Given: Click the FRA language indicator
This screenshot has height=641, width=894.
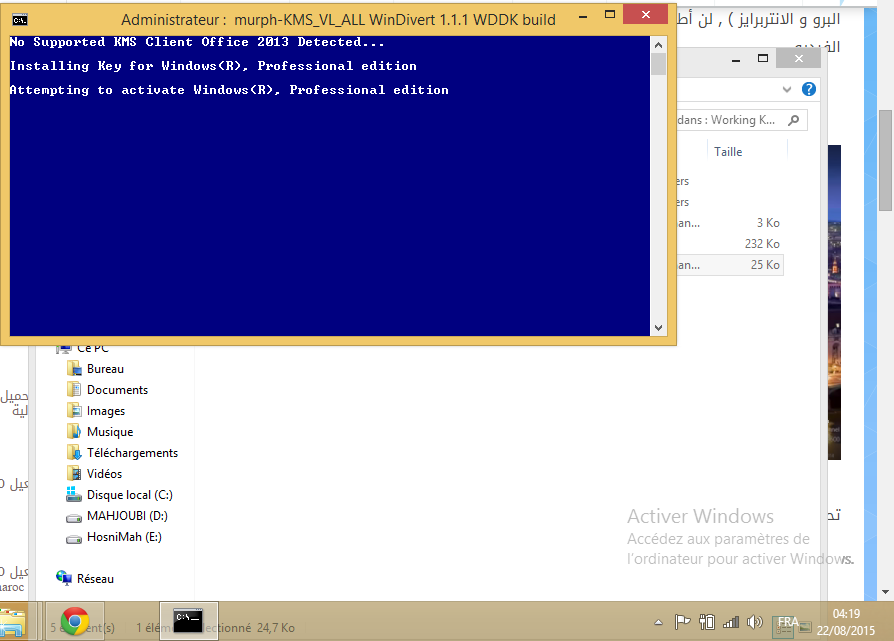Looking at the screenshot, I should tap(788, 622).
